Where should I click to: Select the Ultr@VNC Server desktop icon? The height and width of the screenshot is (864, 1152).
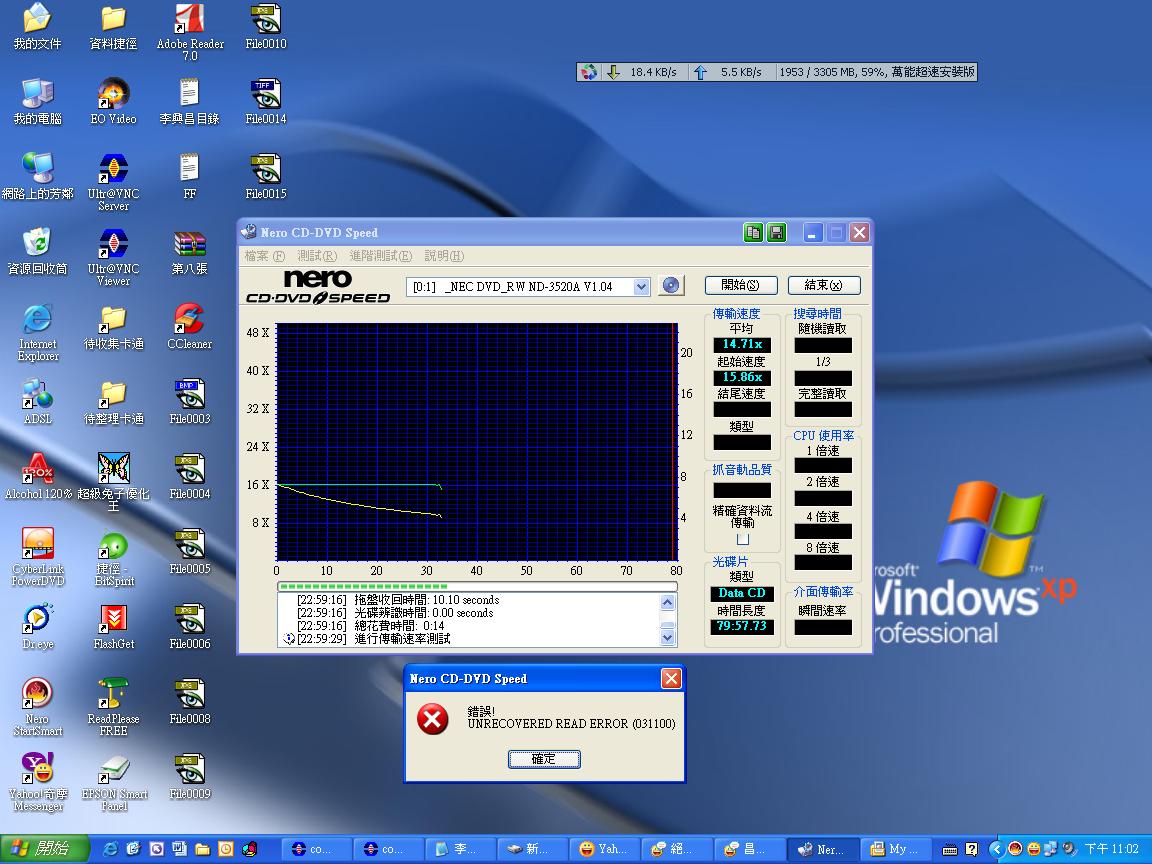(113, 182)
